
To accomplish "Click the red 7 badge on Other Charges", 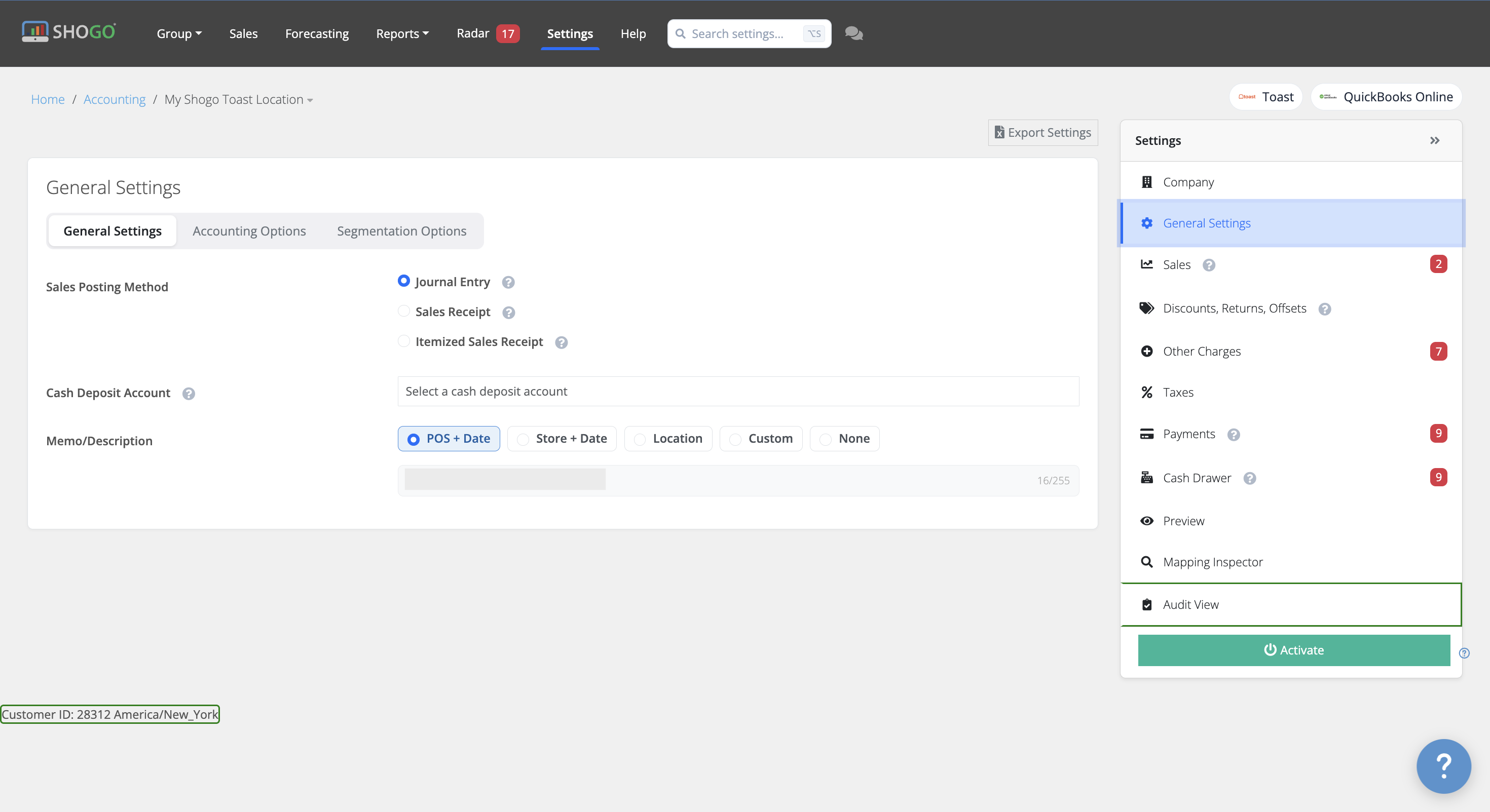I will 1438,351.
